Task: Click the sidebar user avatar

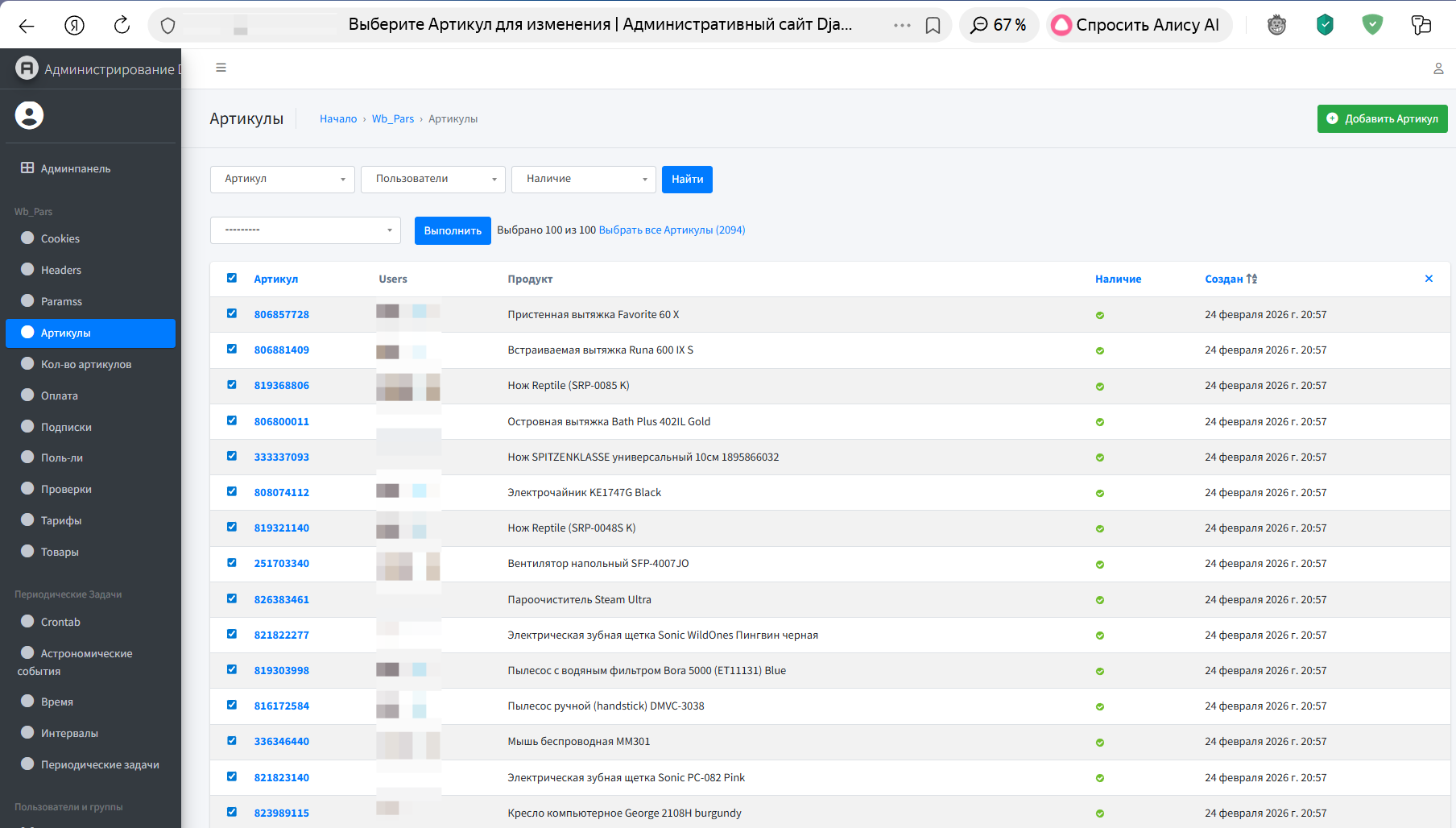Action: click(29, 115)
